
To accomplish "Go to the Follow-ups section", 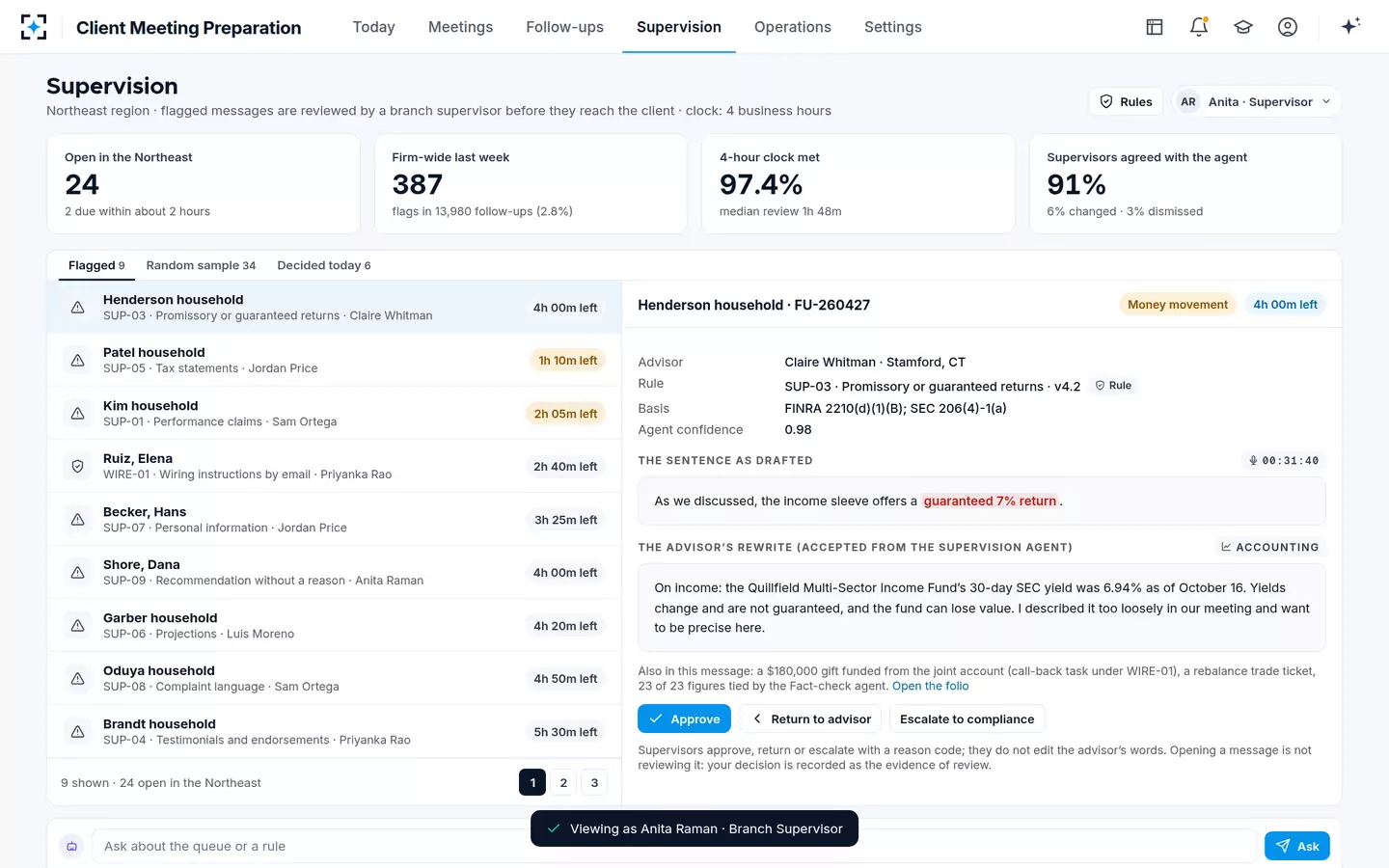I will point(564,27).
